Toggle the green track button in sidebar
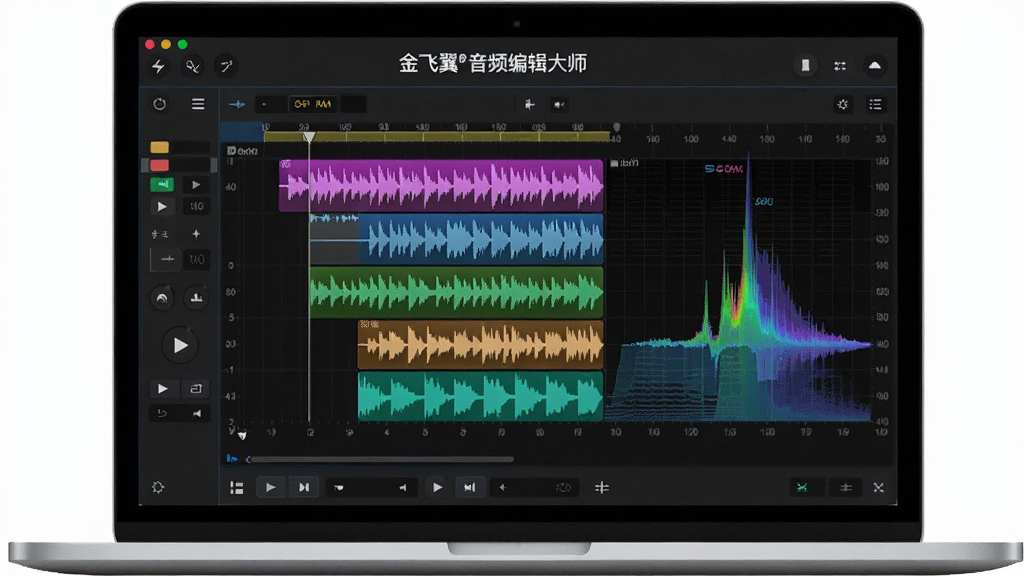Image resolution: width=1024 pixels, height=576 pixels. 162,185
